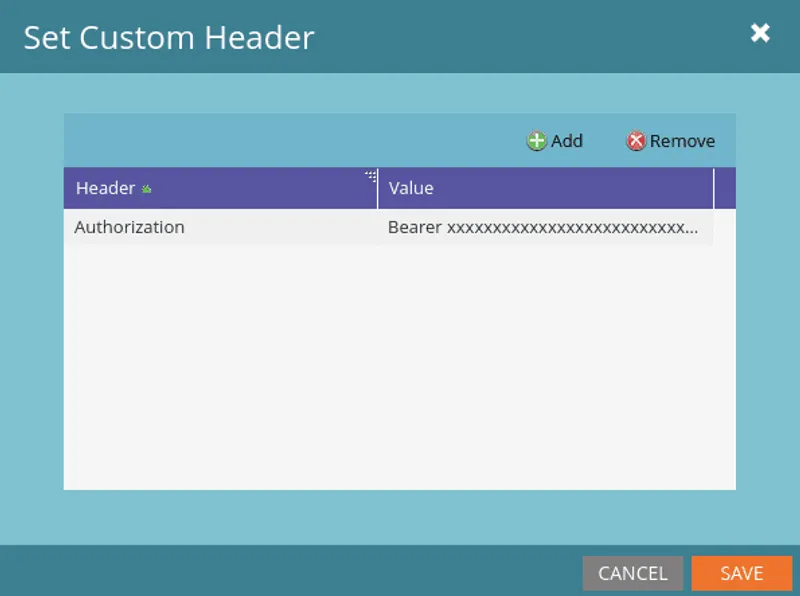Image resolution: width=800 pixels, height=596 pixels.
Task: Select the Remove action in the toolbar
Action: (671, 141)
